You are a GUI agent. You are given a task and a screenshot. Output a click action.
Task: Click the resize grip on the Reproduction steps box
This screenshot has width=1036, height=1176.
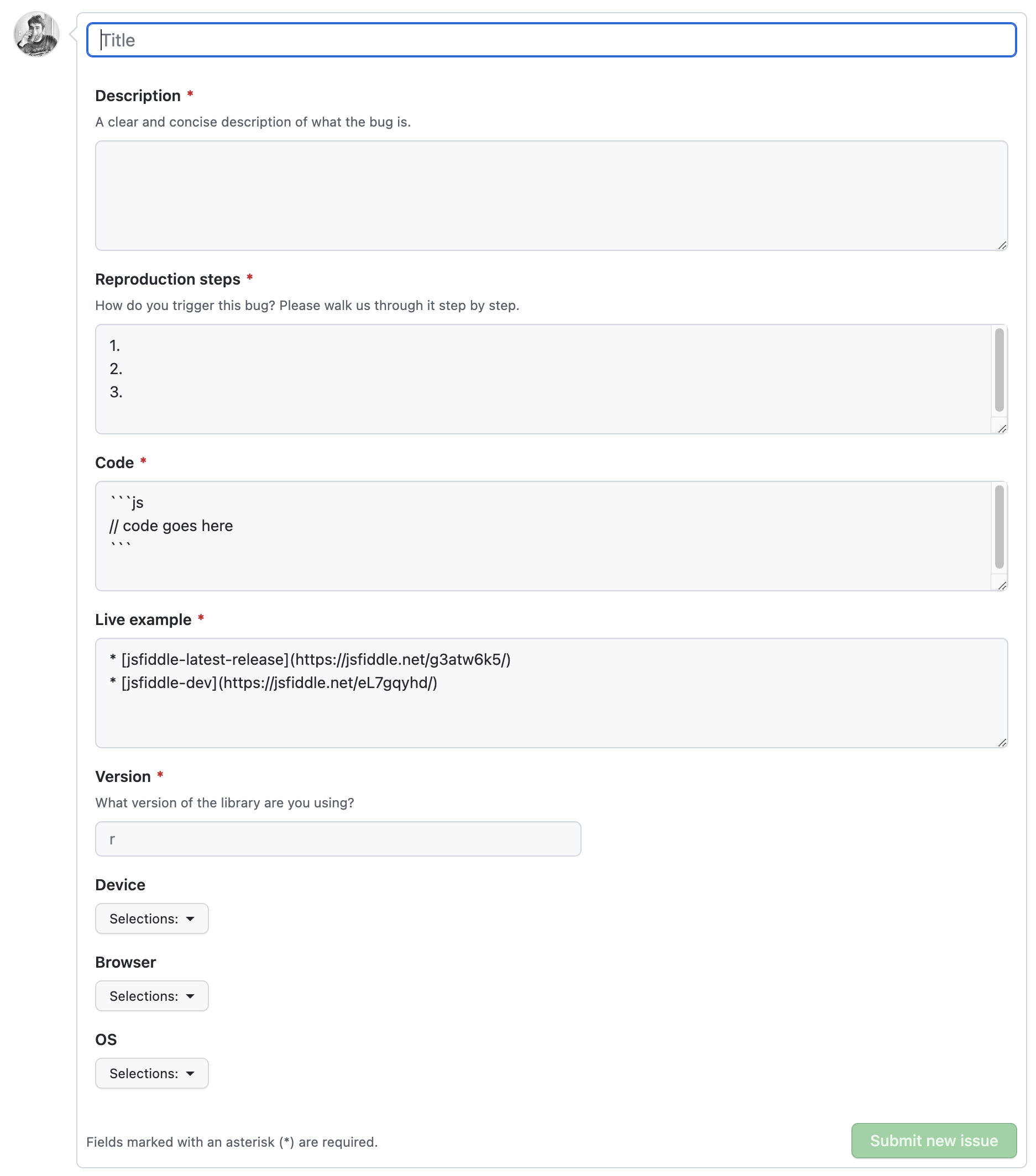point(1002,429)
